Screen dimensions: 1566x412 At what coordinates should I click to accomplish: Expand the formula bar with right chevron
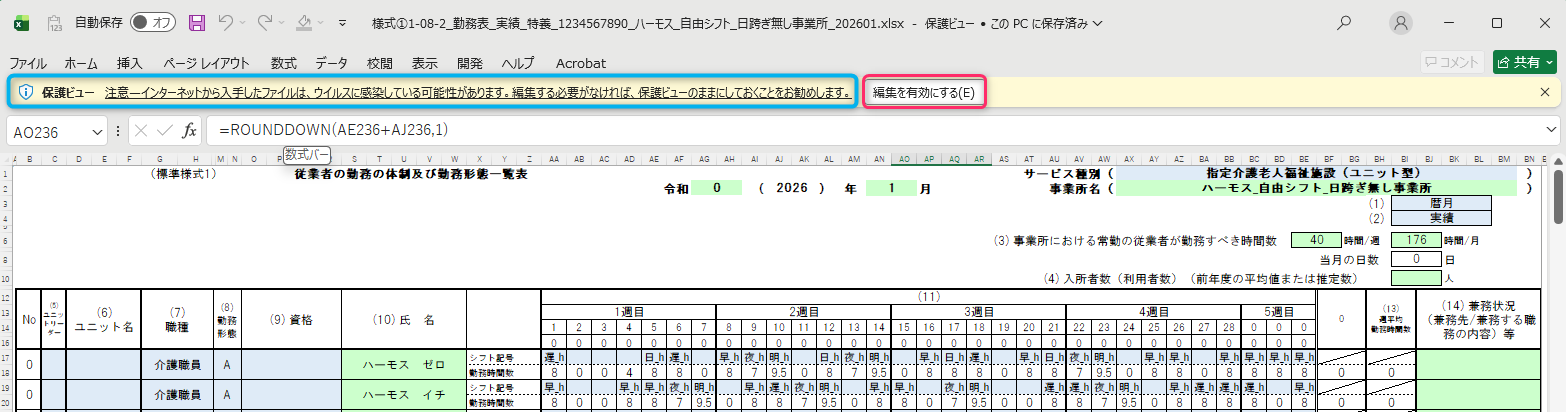coord(1551,131)
